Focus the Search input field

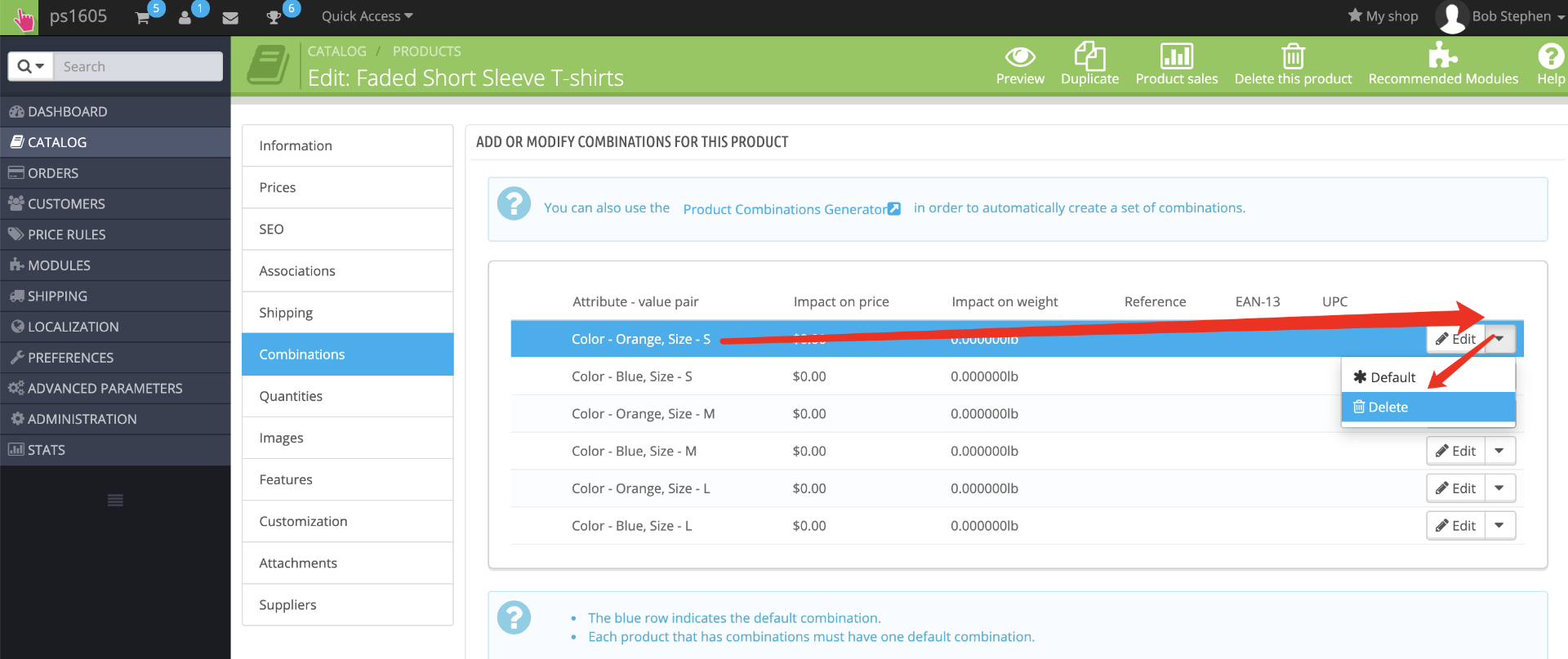139,66
